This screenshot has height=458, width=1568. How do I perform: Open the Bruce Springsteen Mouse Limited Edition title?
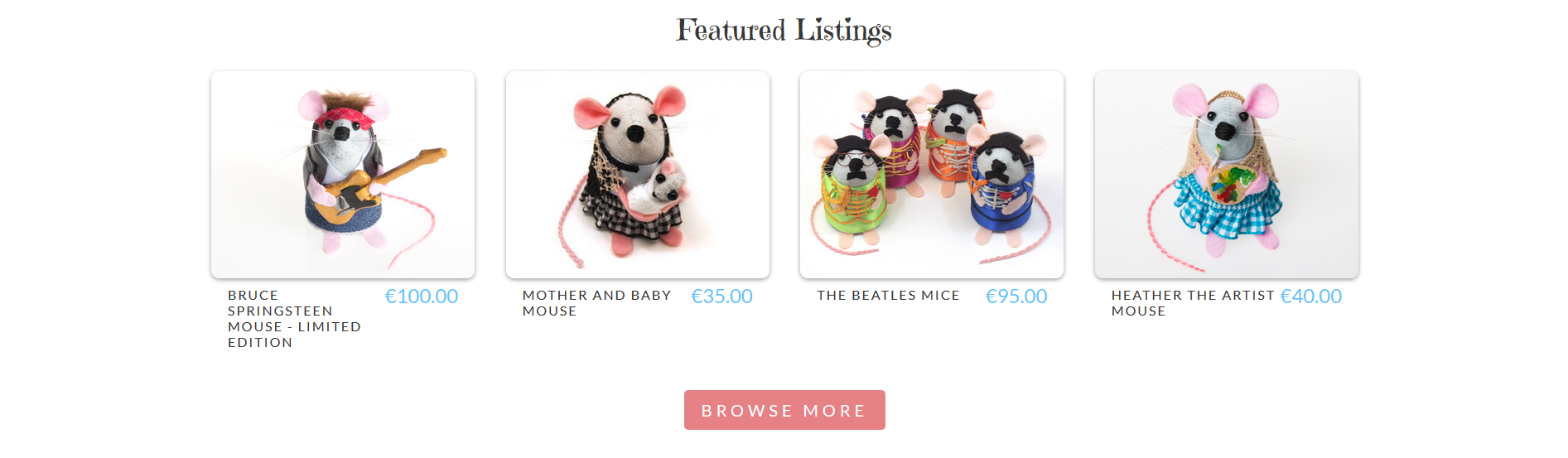coord(295,319)
